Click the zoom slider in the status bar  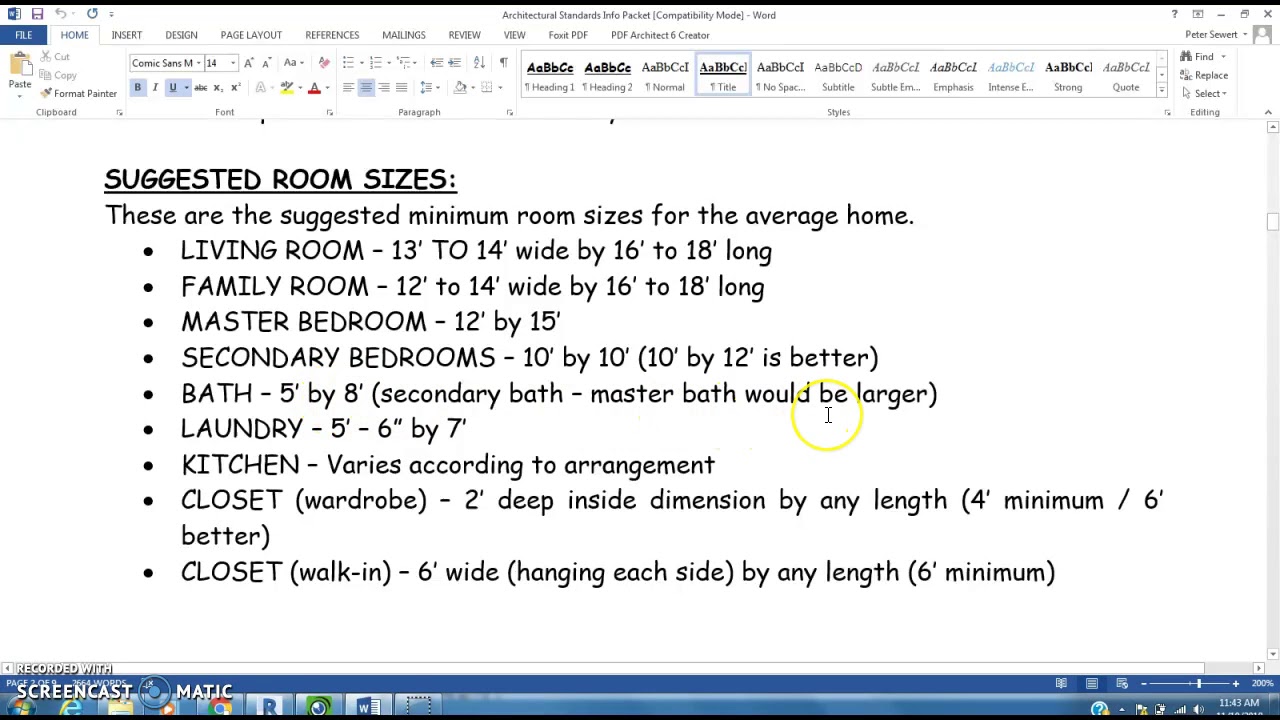click(x=1198, y=684)
